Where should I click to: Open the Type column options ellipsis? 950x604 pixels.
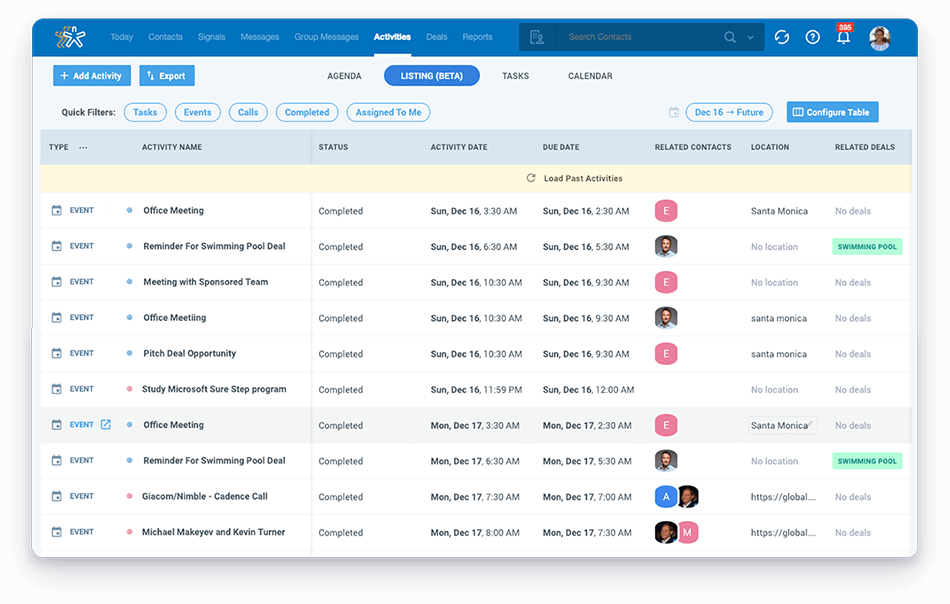83,147
